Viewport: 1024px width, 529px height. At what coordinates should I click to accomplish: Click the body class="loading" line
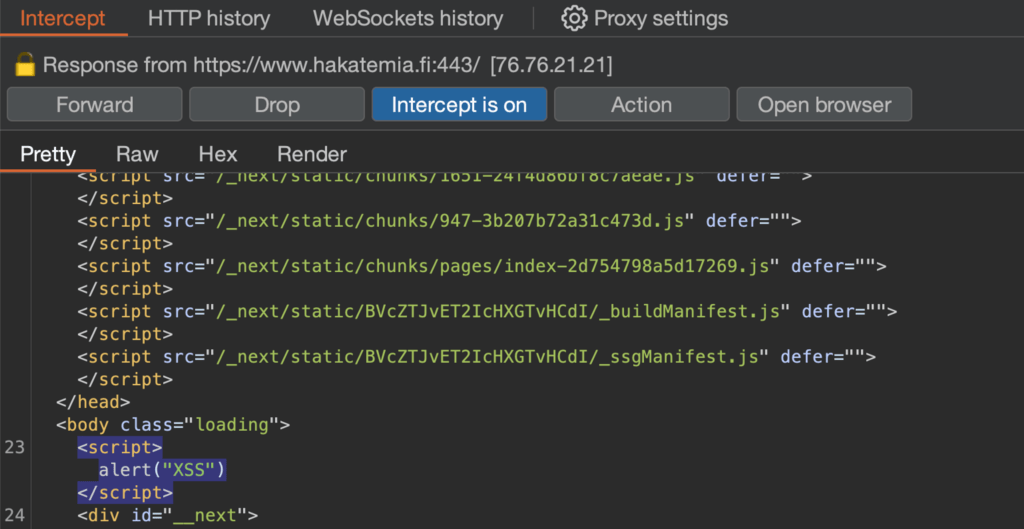pos(173,425)
